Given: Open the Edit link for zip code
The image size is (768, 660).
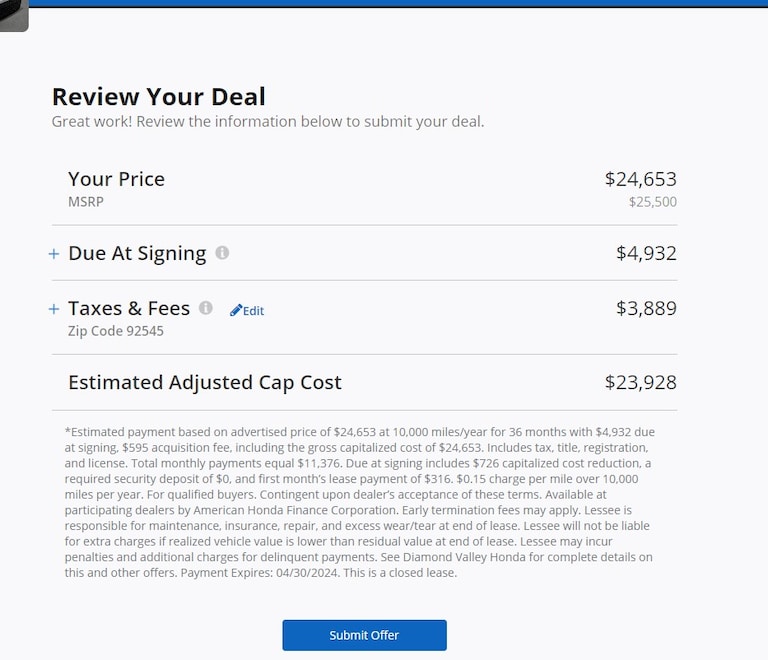Looking at the screenshot, I should (x=253, y=311).
